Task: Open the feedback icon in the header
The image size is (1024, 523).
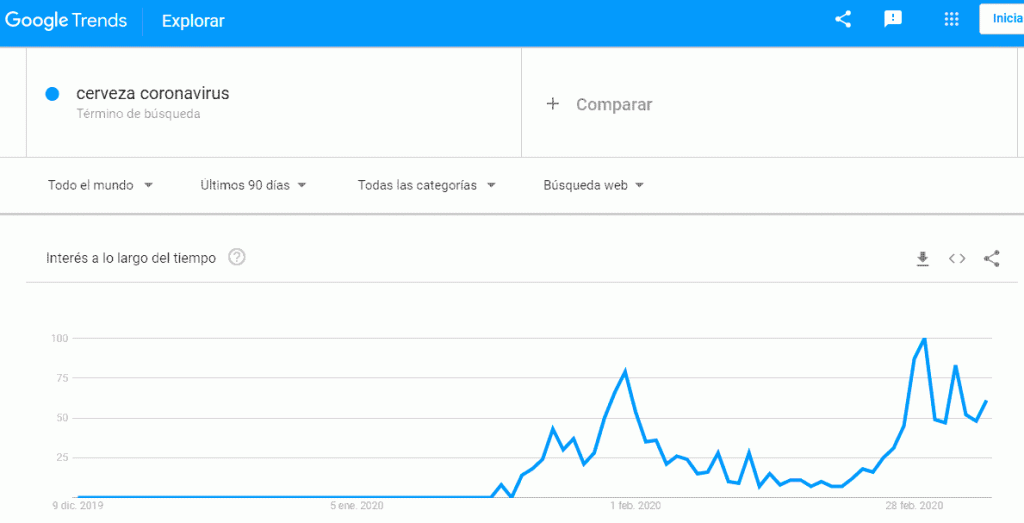Action: coord(893,19)
